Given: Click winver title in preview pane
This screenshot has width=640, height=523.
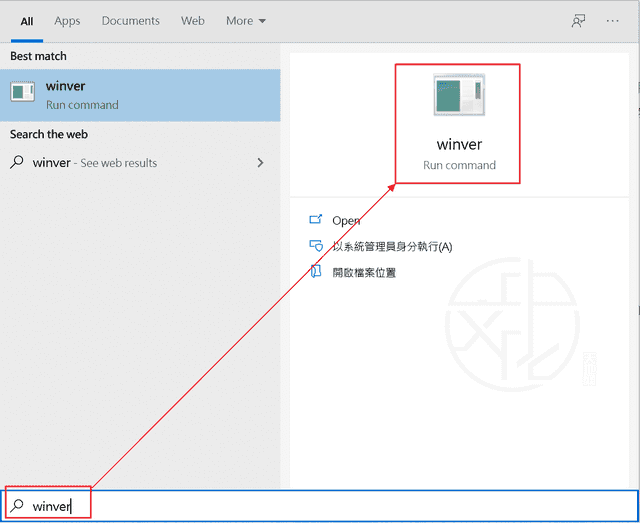Looking at the screenshot, I should pos(459,145).
